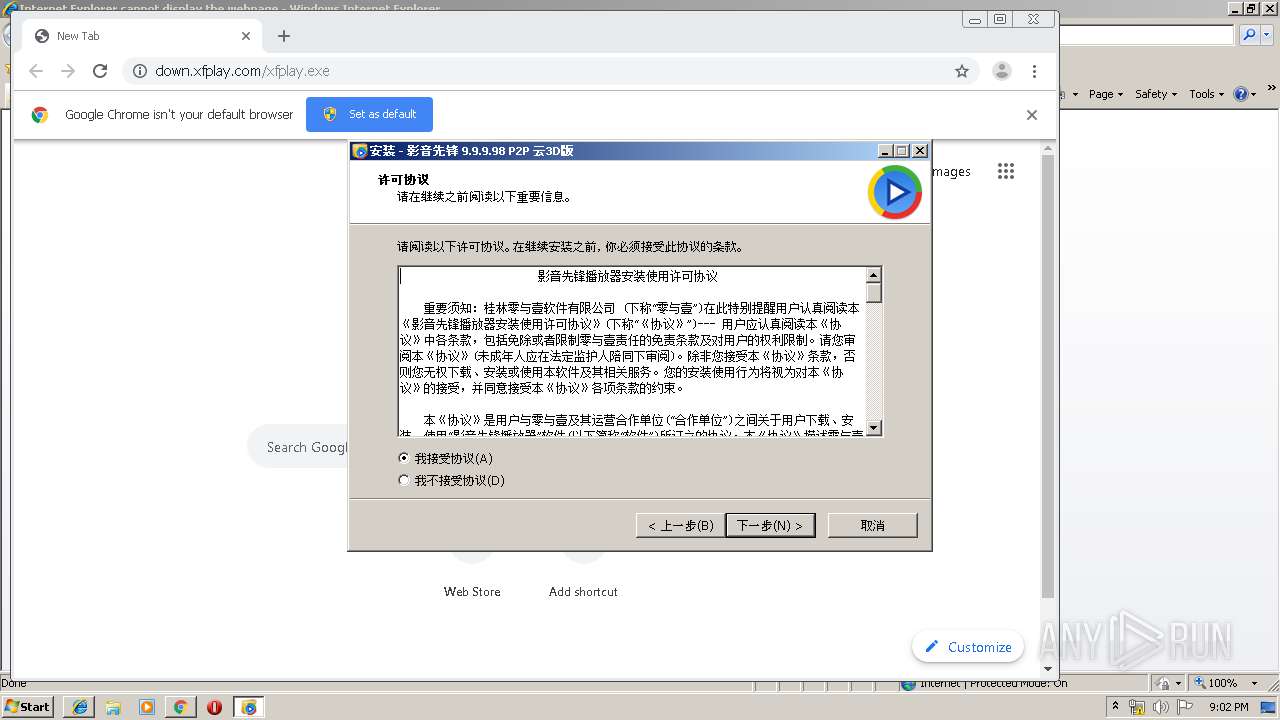This screenshot has height=720, width=1280.
Task: Click the Cancel (取消) button in installer
Action: point(872,525)
